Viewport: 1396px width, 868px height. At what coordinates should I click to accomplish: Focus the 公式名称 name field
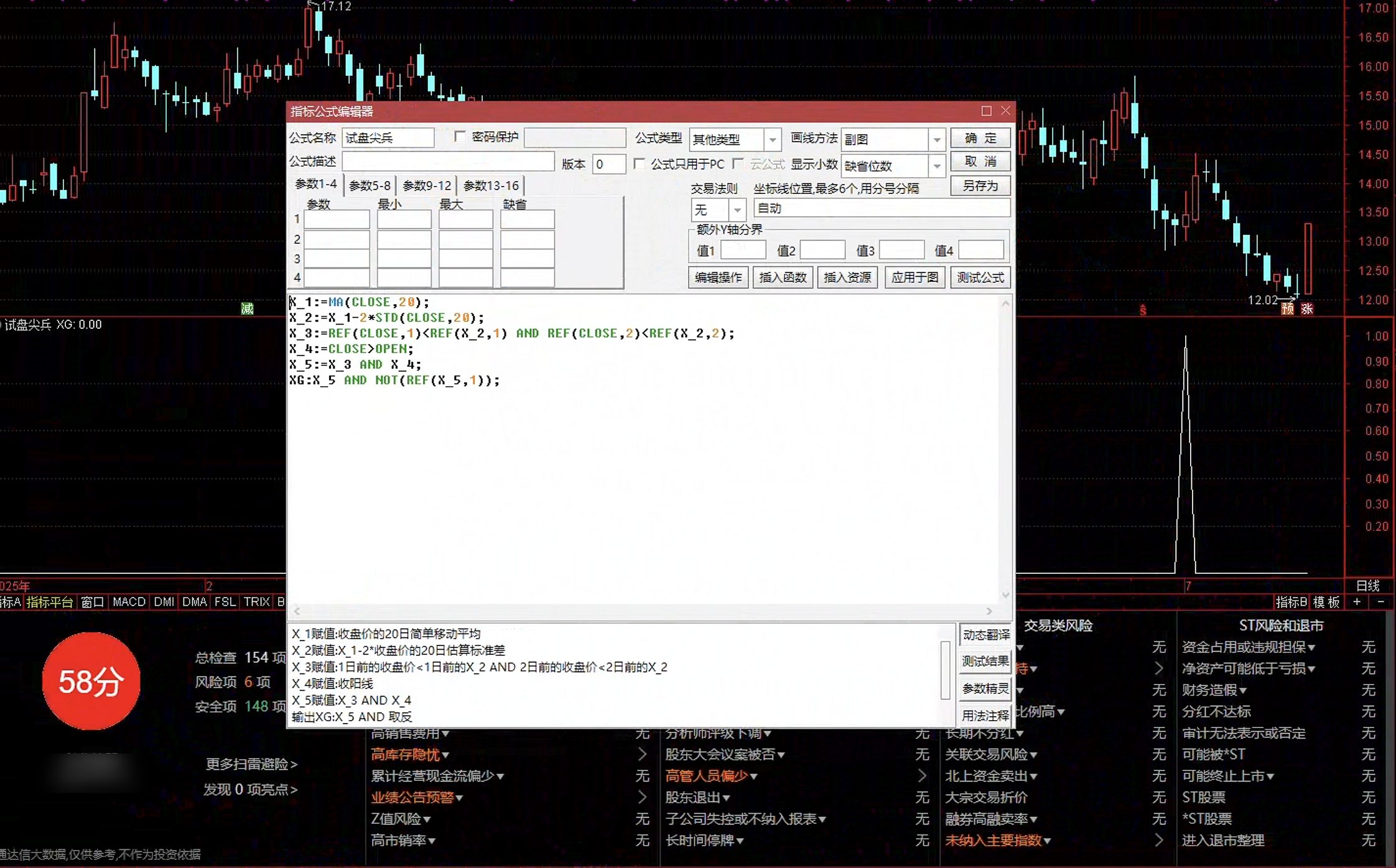coord(388,138)
